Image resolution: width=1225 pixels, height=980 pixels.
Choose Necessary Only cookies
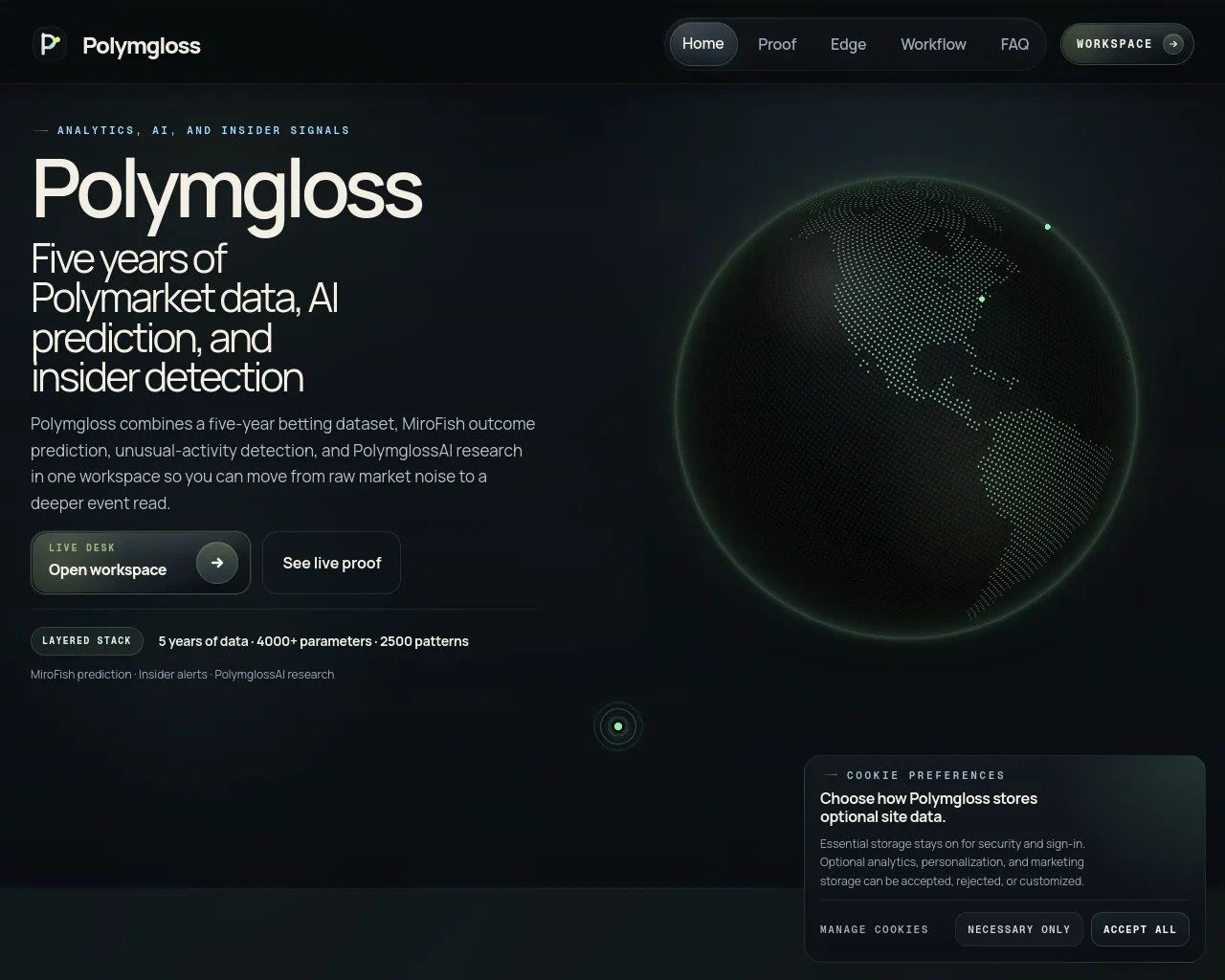click(x=1019, y=929)
